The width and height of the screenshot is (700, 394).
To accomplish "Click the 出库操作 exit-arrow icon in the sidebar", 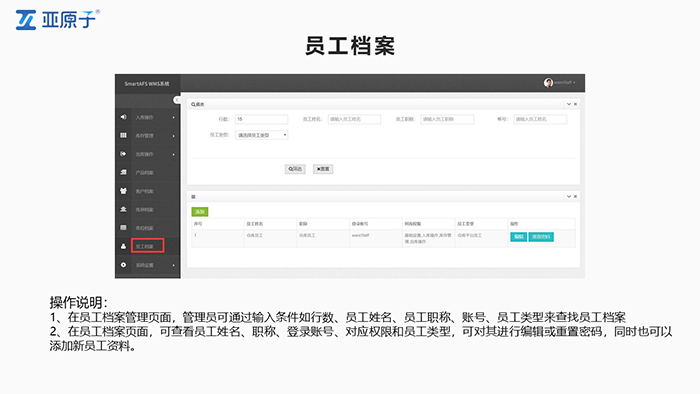I will coord(123,154).
